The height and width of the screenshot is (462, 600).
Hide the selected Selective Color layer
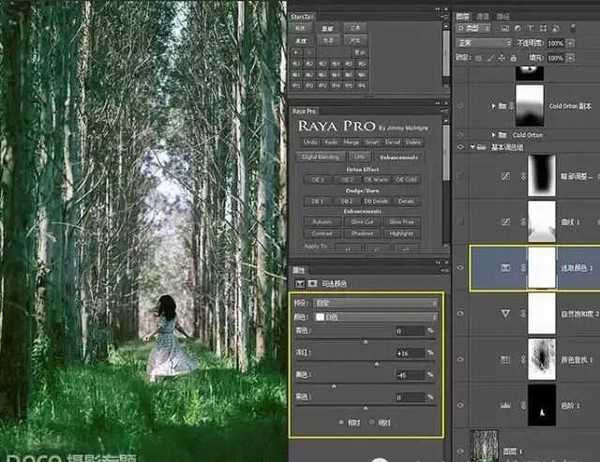coord(461,268)
